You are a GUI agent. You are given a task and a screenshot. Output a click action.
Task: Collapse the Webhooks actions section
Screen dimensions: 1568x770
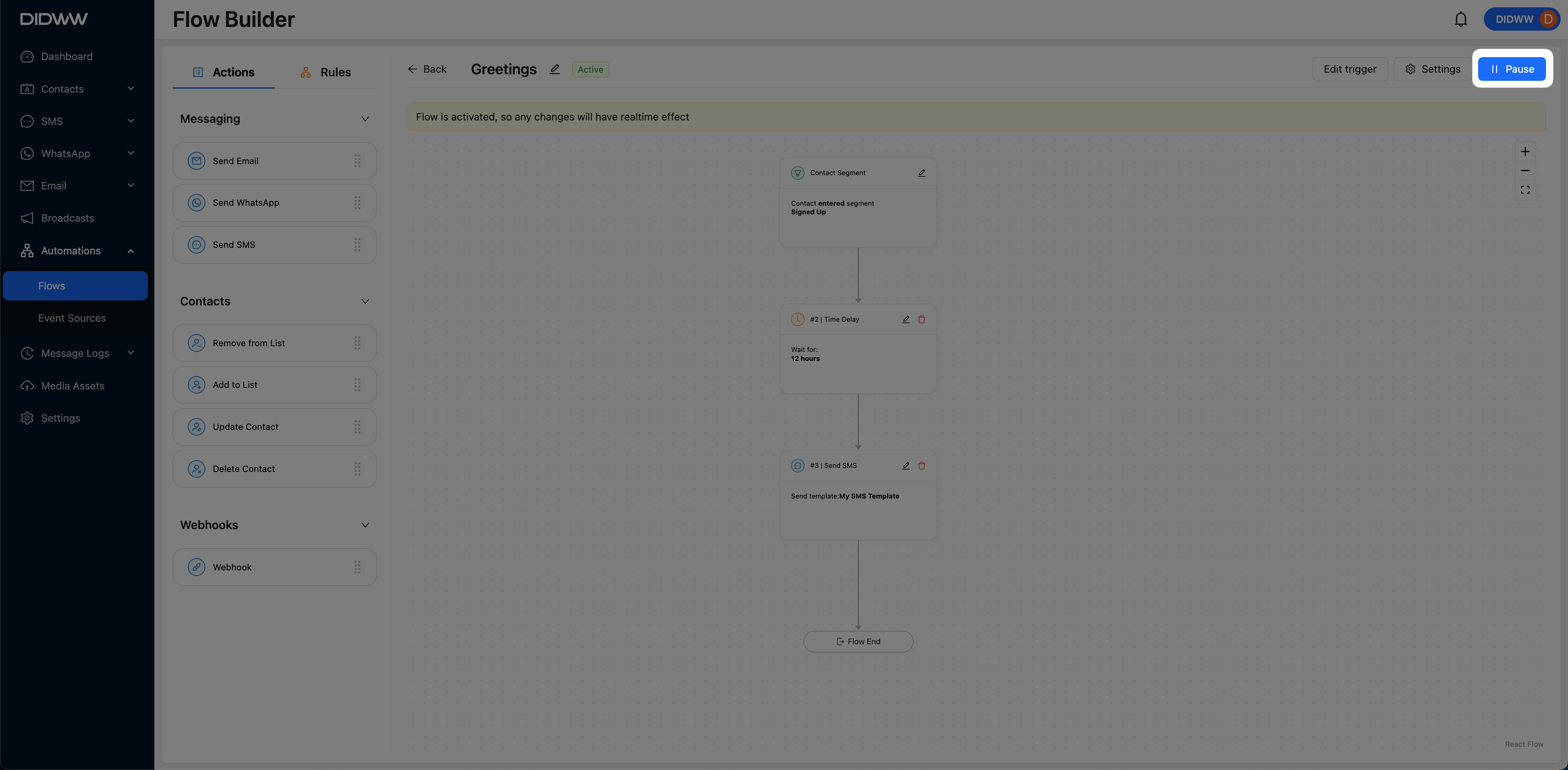(365, 525)
